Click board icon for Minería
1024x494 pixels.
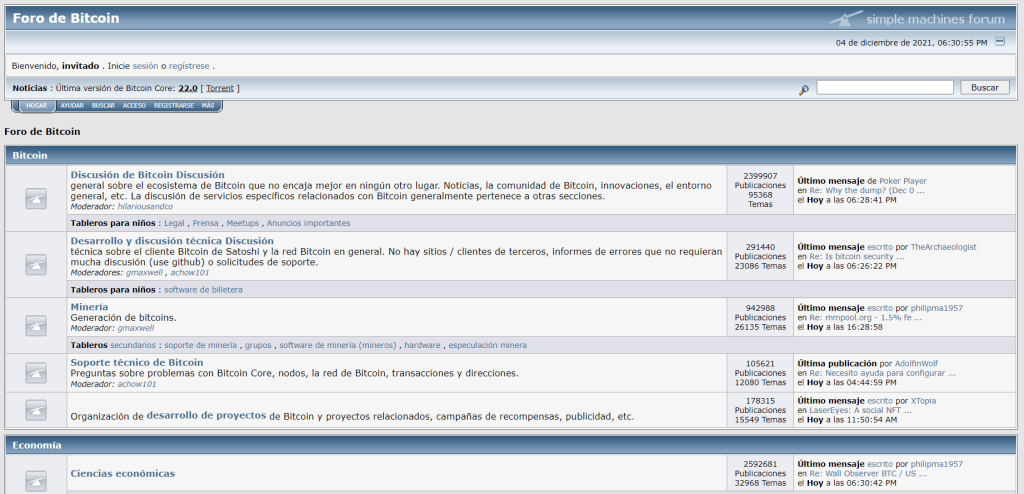tap(36, 325)
